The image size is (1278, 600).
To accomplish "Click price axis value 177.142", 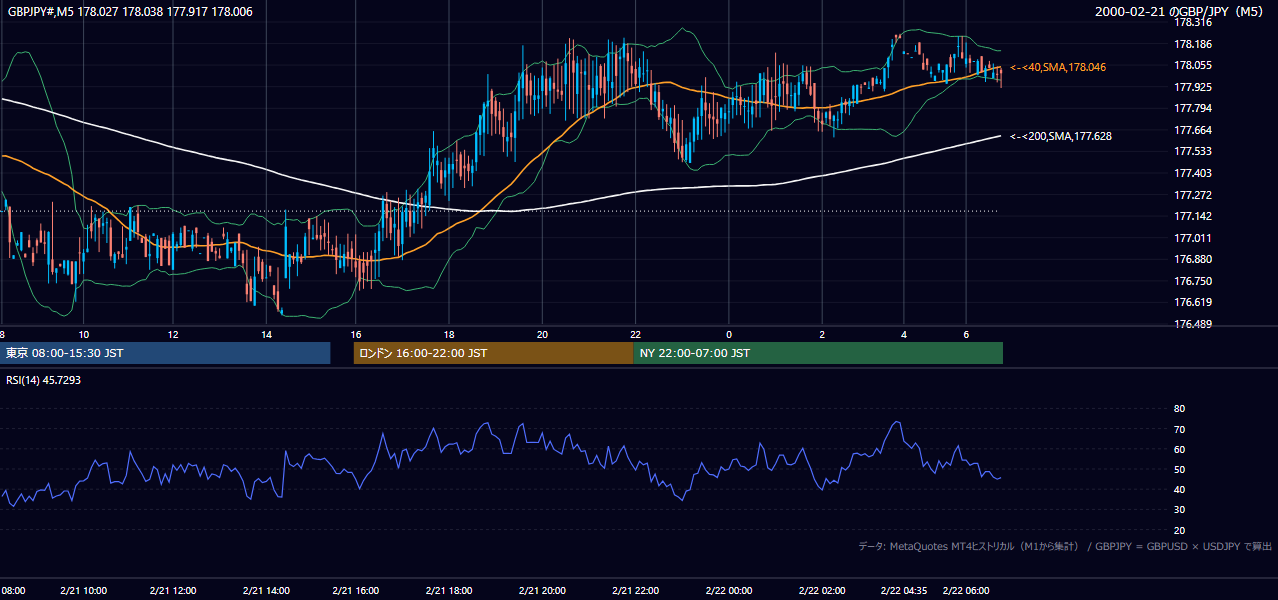I will pos(1192,216).
